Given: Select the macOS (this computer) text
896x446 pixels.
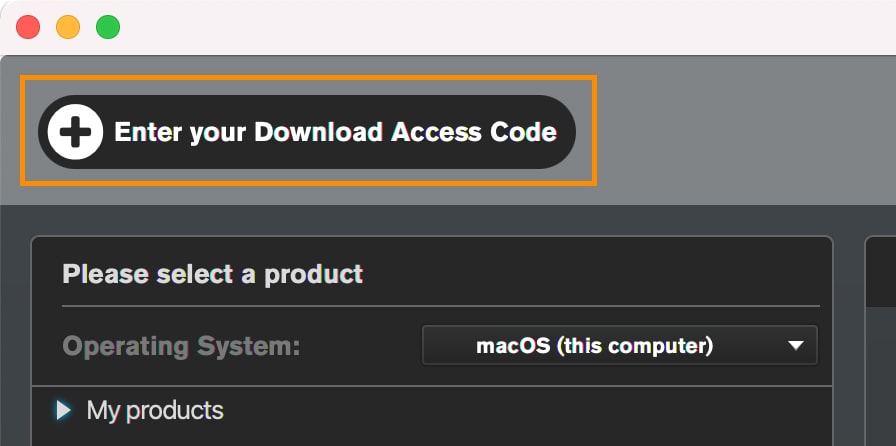Looking at the screenshot, I should (594, 346).
